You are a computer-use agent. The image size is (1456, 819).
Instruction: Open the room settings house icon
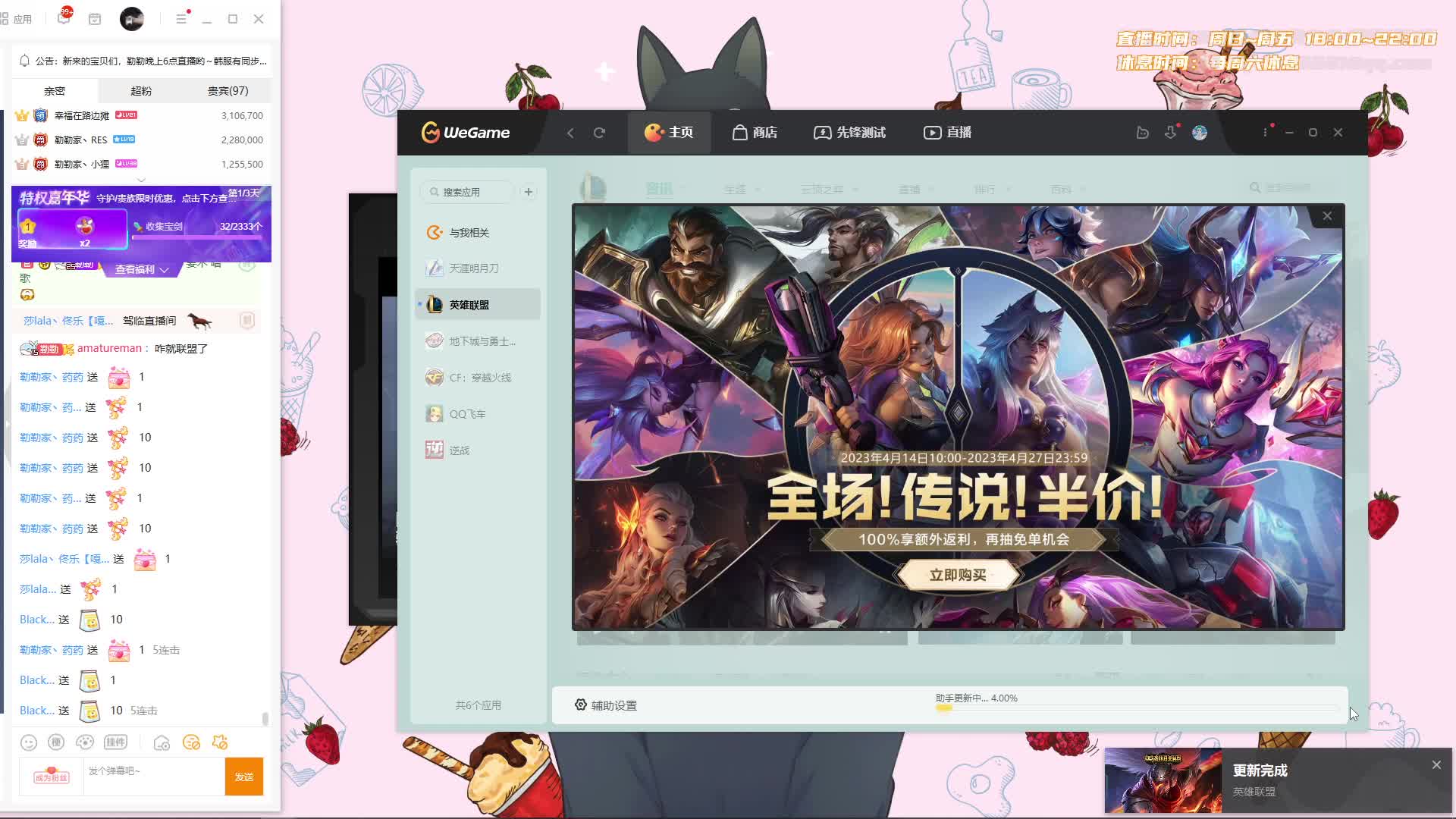point(162,742)
